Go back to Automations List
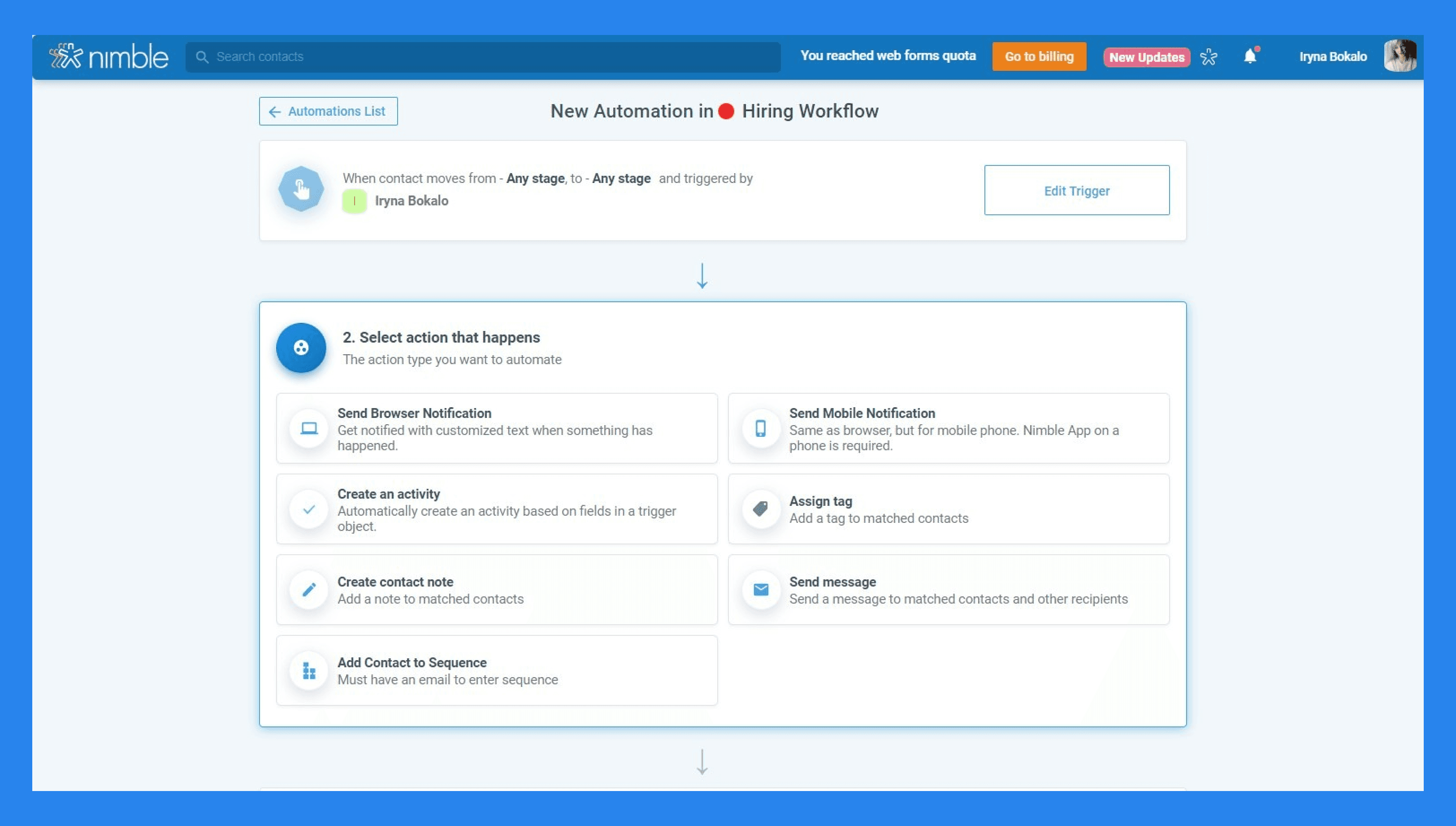Screen dimensions: 1456x826 (x=328, y=111)
